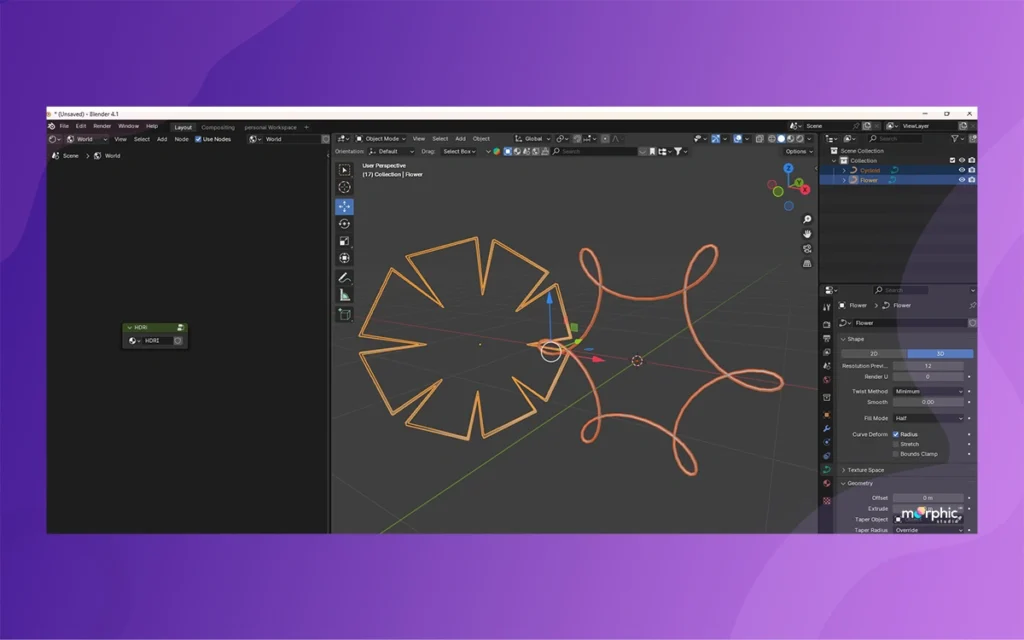Expand the Texture Space panel
This screenshot has width=1024, height=640.
865,470
